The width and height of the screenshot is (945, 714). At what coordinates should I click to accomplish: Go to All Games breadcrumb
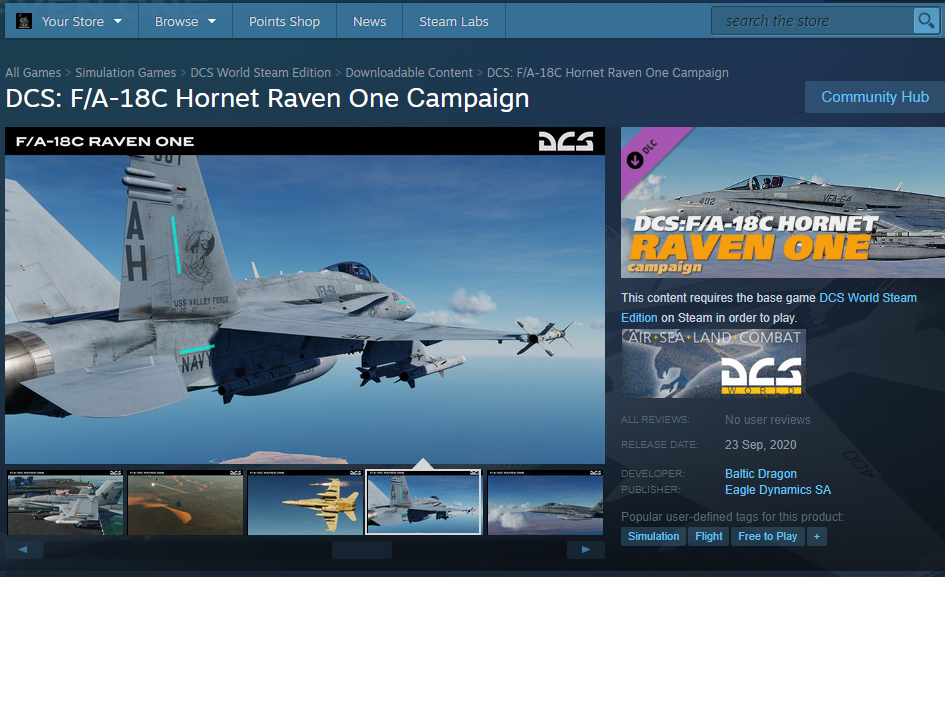[x=33, y=73]
